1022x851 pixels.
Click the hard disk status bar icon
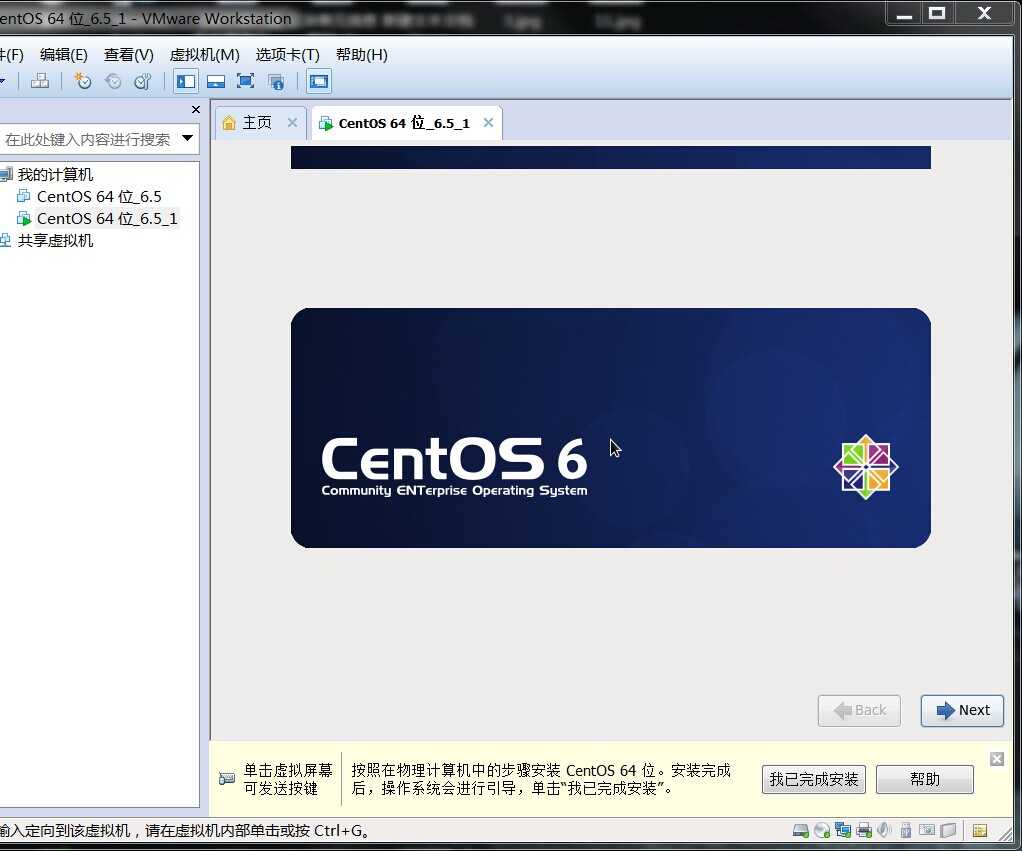pos(800,830)
